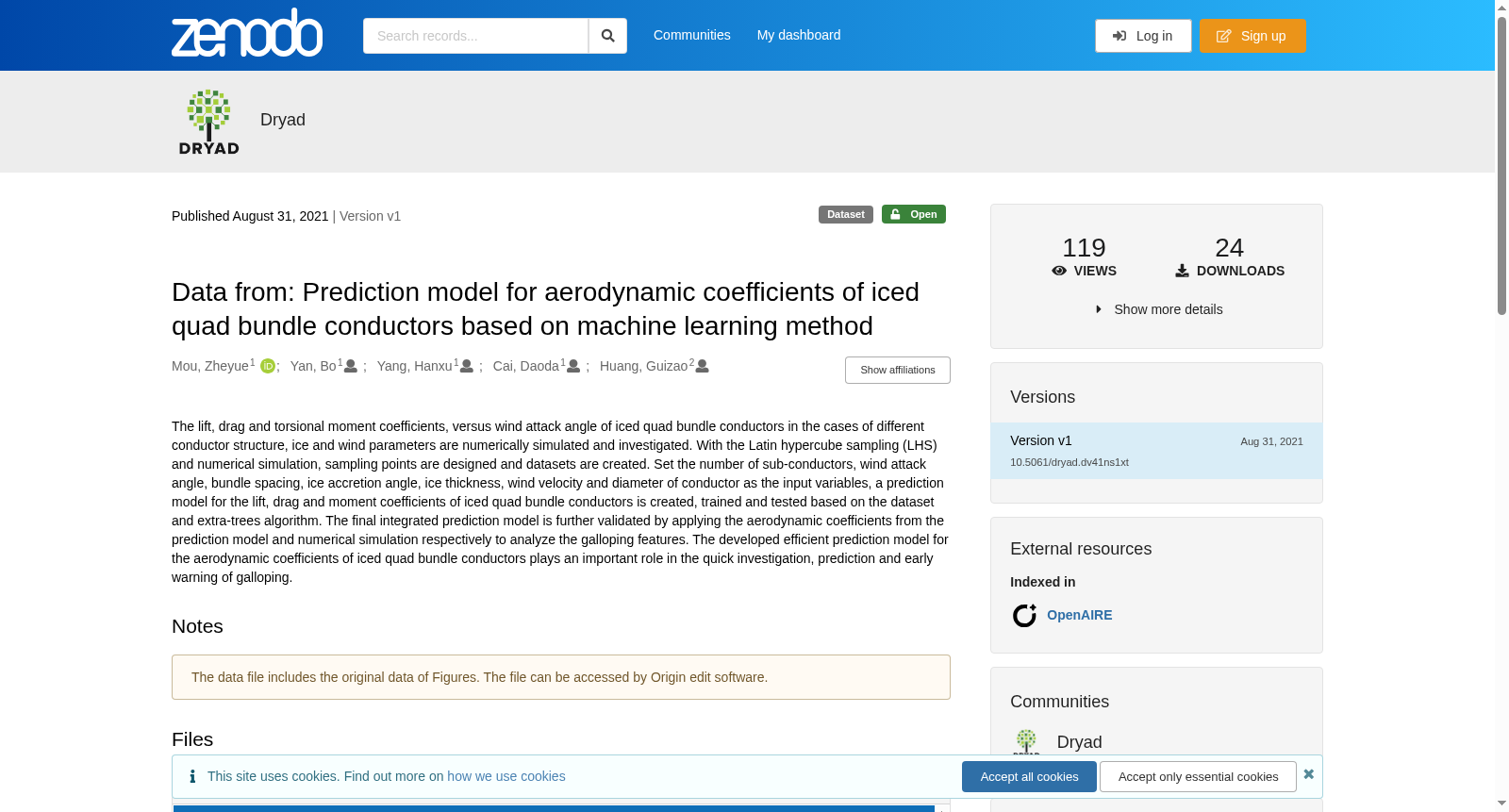
Task: Click the magnifier search button
Action: click(607, 36)
